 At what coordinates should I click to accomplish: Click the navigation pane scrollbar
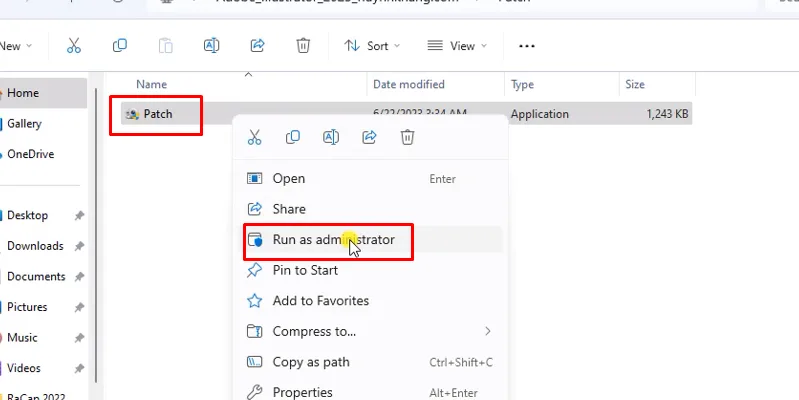point(96,234)
